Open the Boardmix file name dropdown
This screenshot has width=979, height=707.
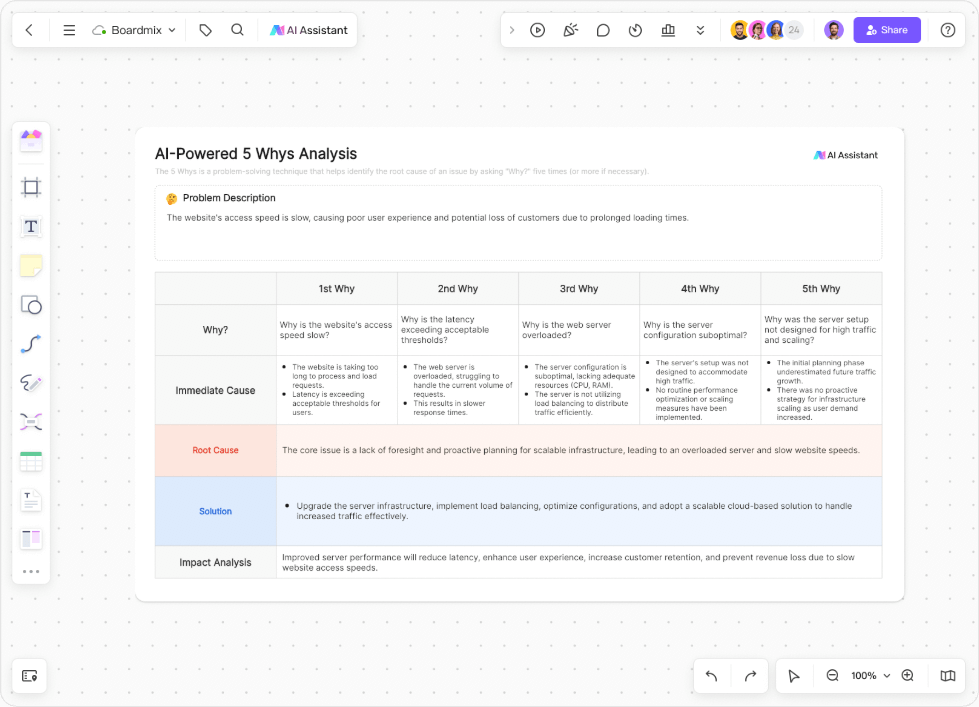coord(134,30)
